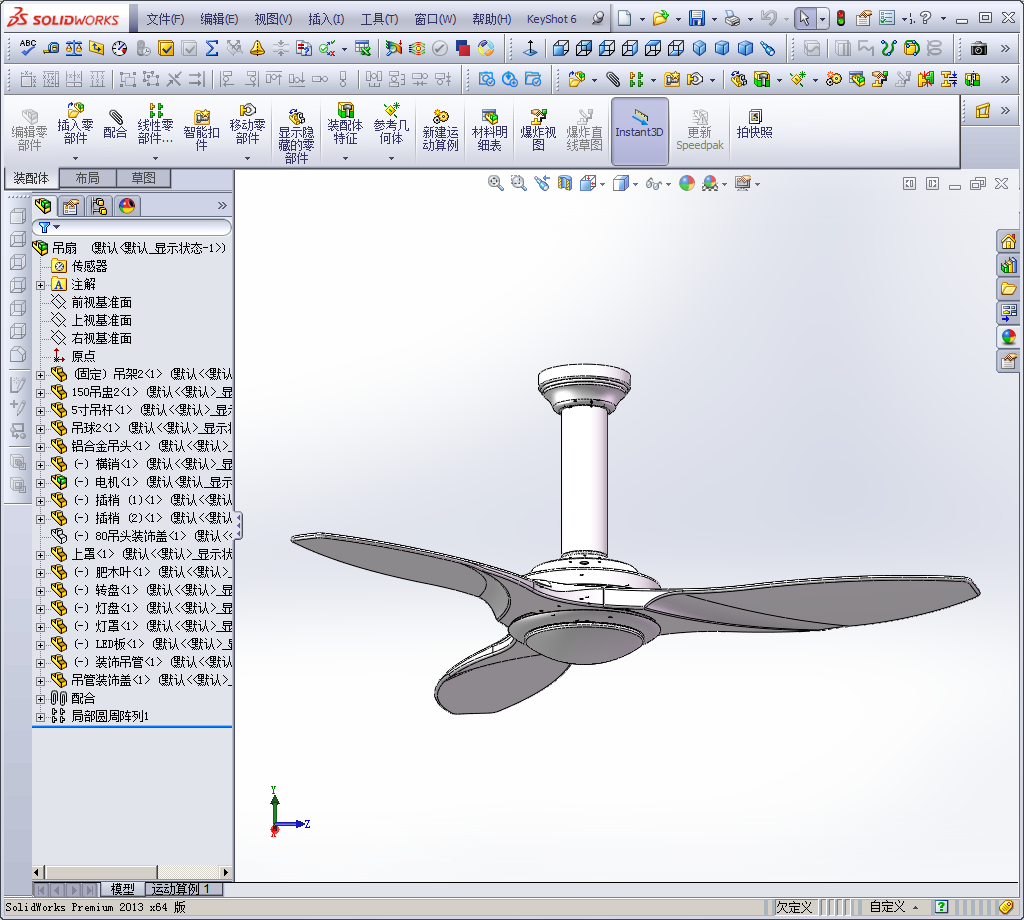The height and width of the screenshot is (920, 1024).
Task: Open file explorer folder icon in task pane
Action: 1008,289
